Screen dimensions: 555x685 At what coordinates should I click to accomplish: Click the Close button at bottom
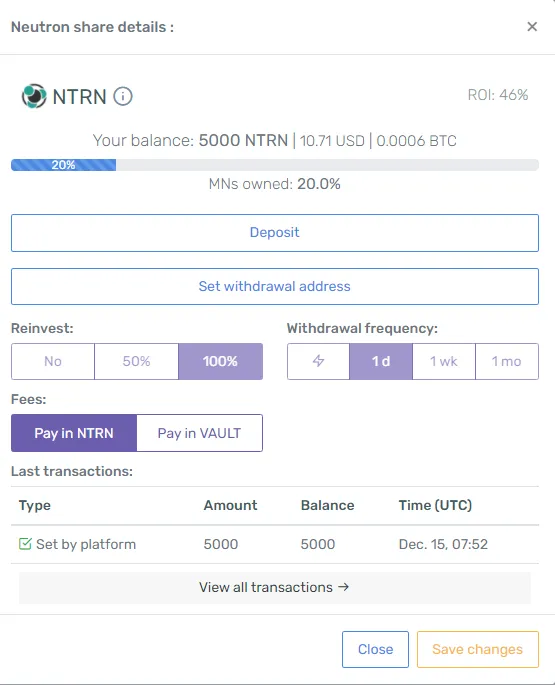(375, 649)
